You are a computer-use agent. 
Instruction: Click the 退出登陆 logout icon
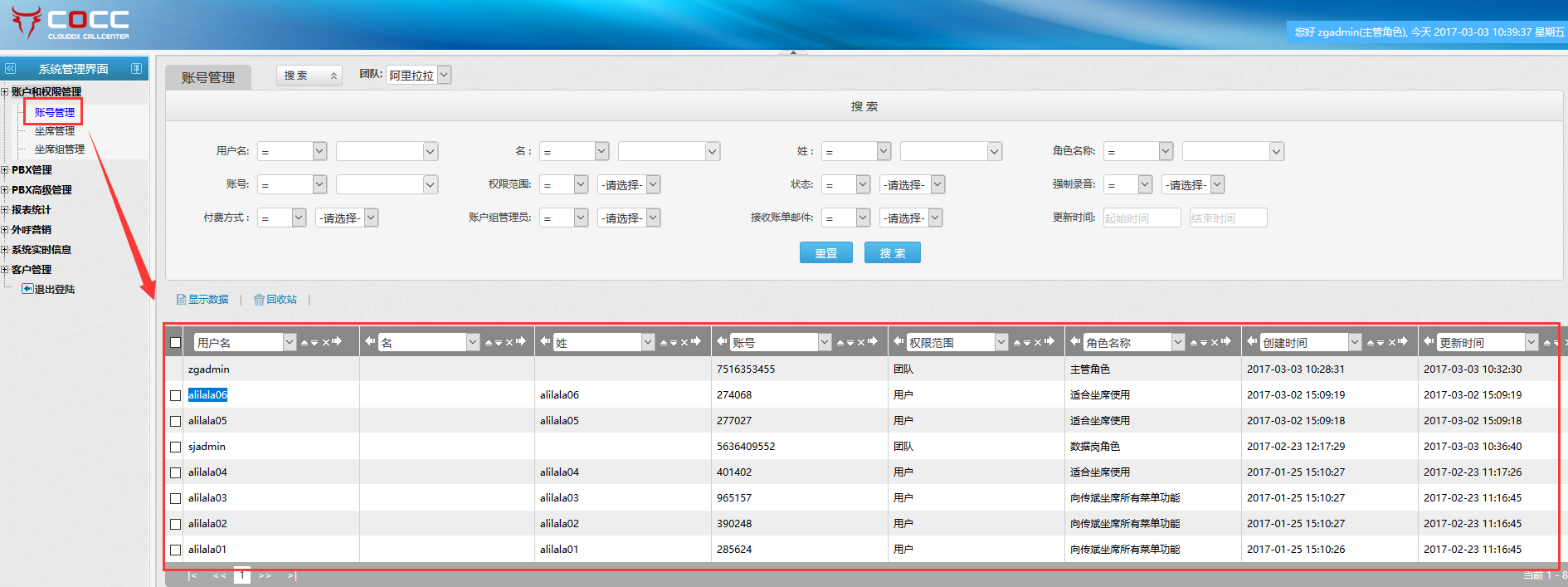[x=27, y=289]
